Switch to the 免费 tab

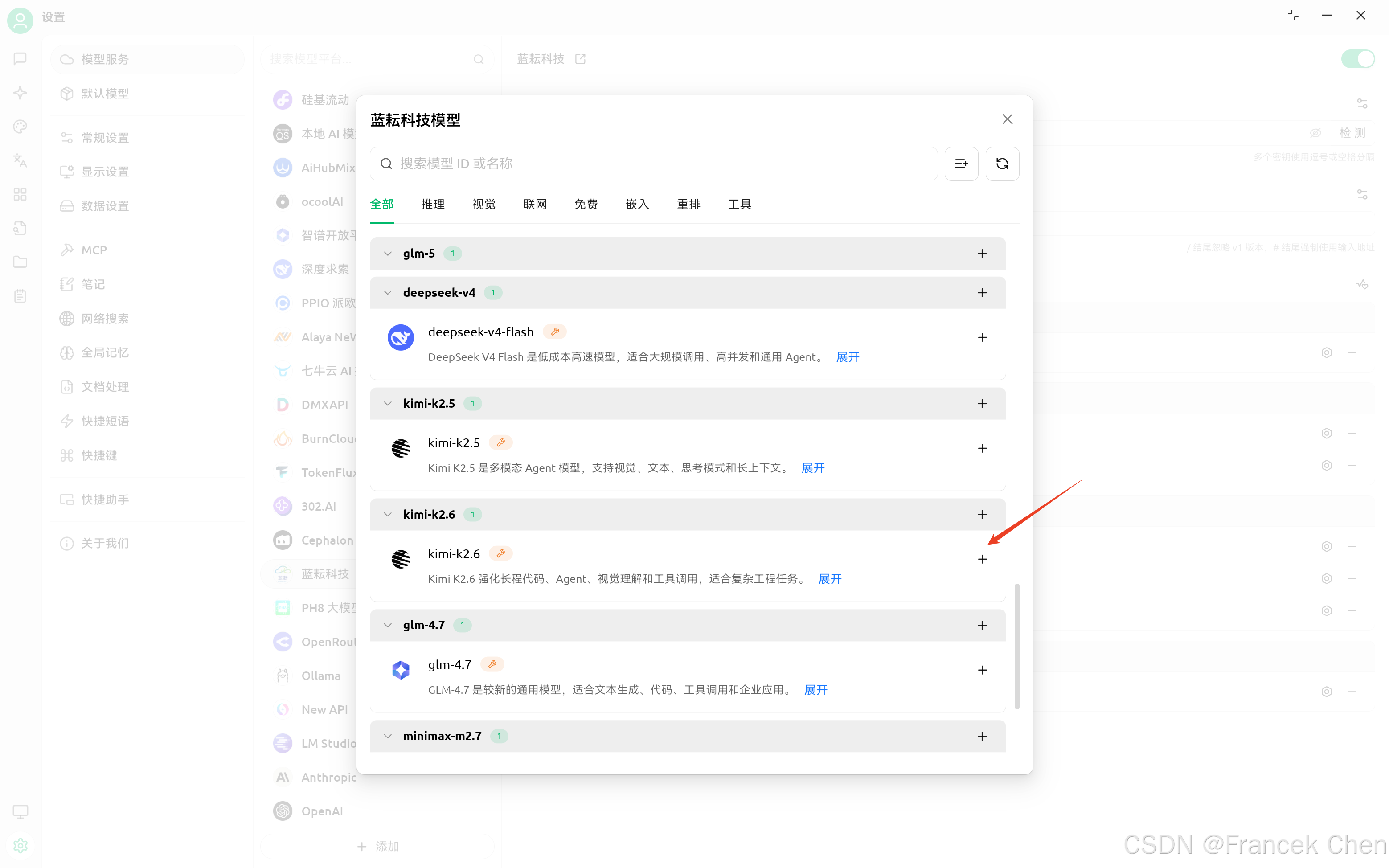(x=586, y=205)
